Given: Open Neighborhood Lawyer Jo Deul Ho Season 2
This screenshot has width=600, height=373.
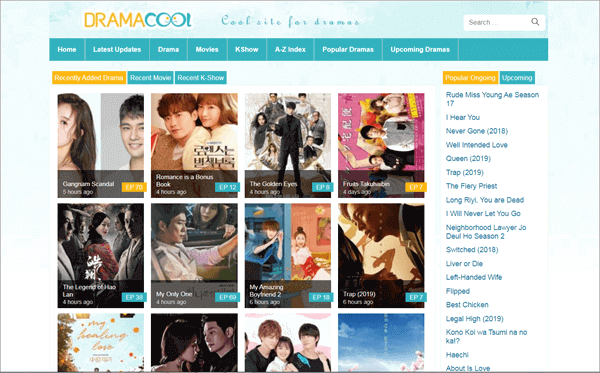Looking at the screenshot, I should pos(486,232).
